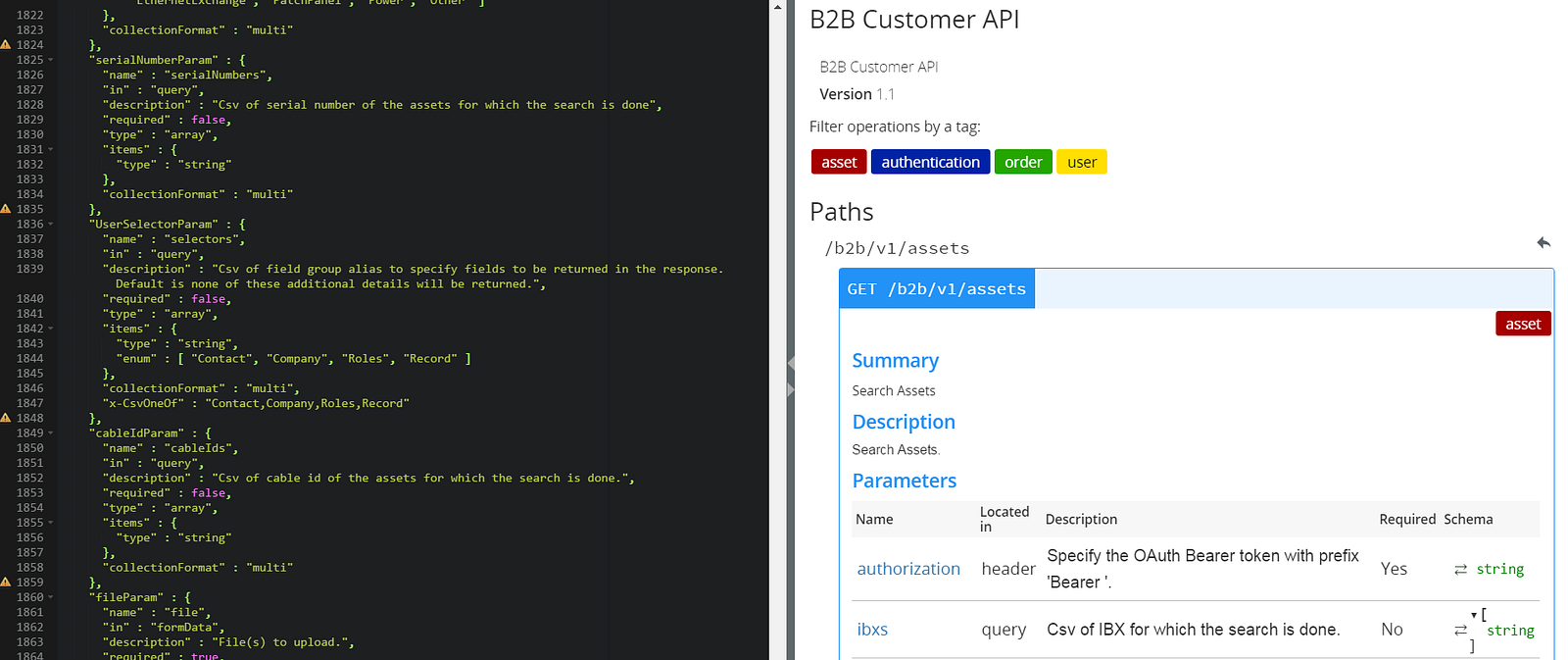
Task: Place cursor on "name" : "selectors" line
Action: (x=173, y=239)
